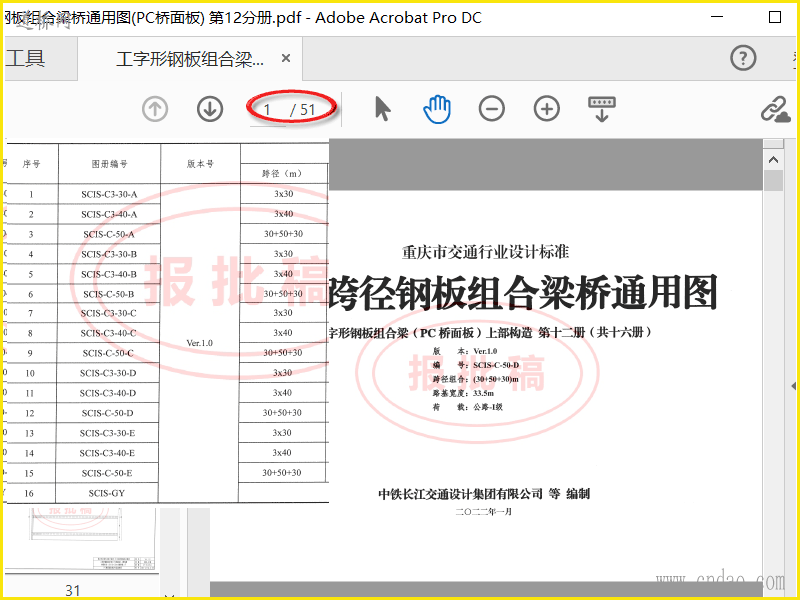Click the SCIS-C3-30-E table cell
800x600 pixels.
coord(107,433)
